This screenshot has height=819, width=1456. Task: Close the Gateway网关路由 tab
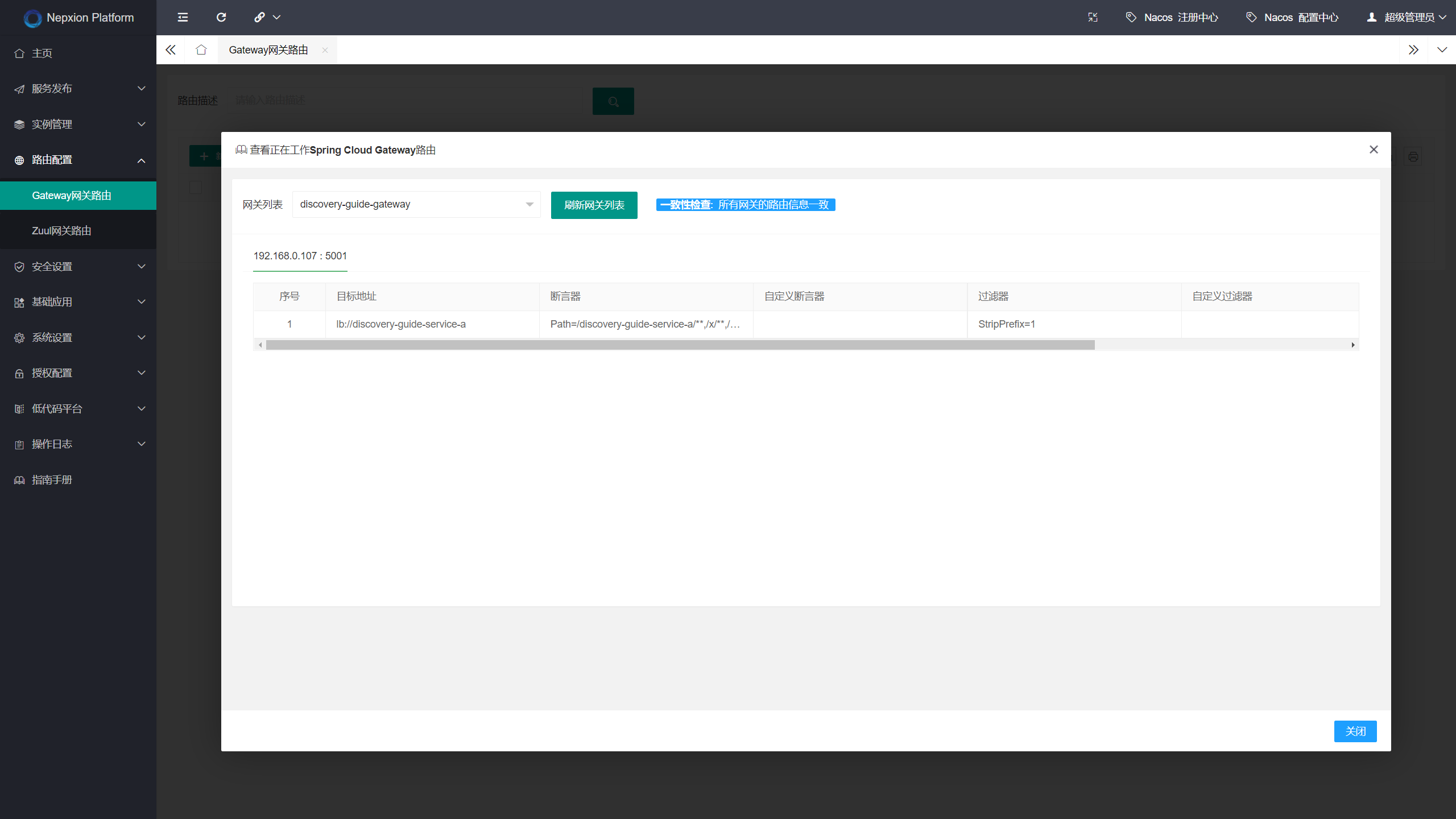click(x=325, y=50)
